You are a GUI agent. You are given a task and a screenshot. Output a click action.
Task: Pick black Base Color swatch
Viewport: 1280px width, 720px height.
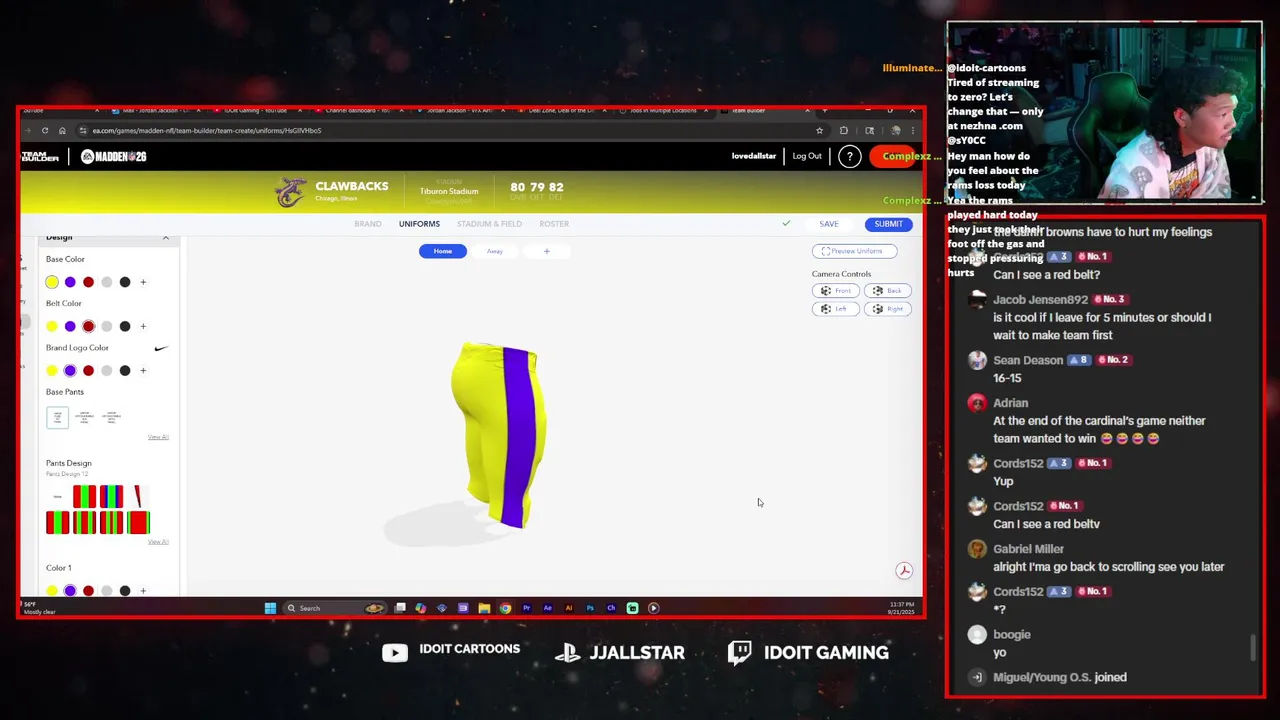click(x=125, y=282)
